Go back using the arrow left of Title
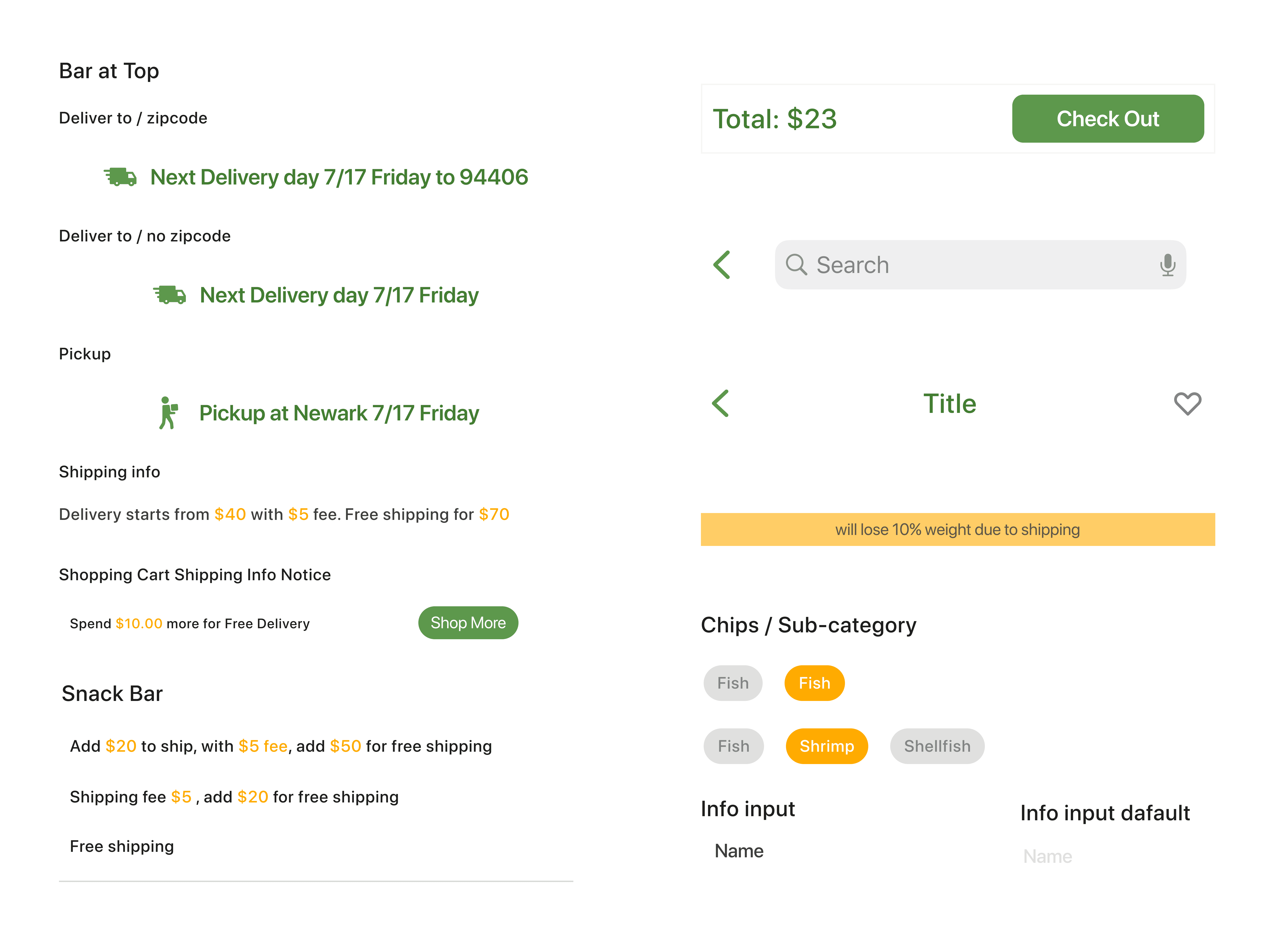Viewport: 1288px width, 941px height. click(721, 403)
